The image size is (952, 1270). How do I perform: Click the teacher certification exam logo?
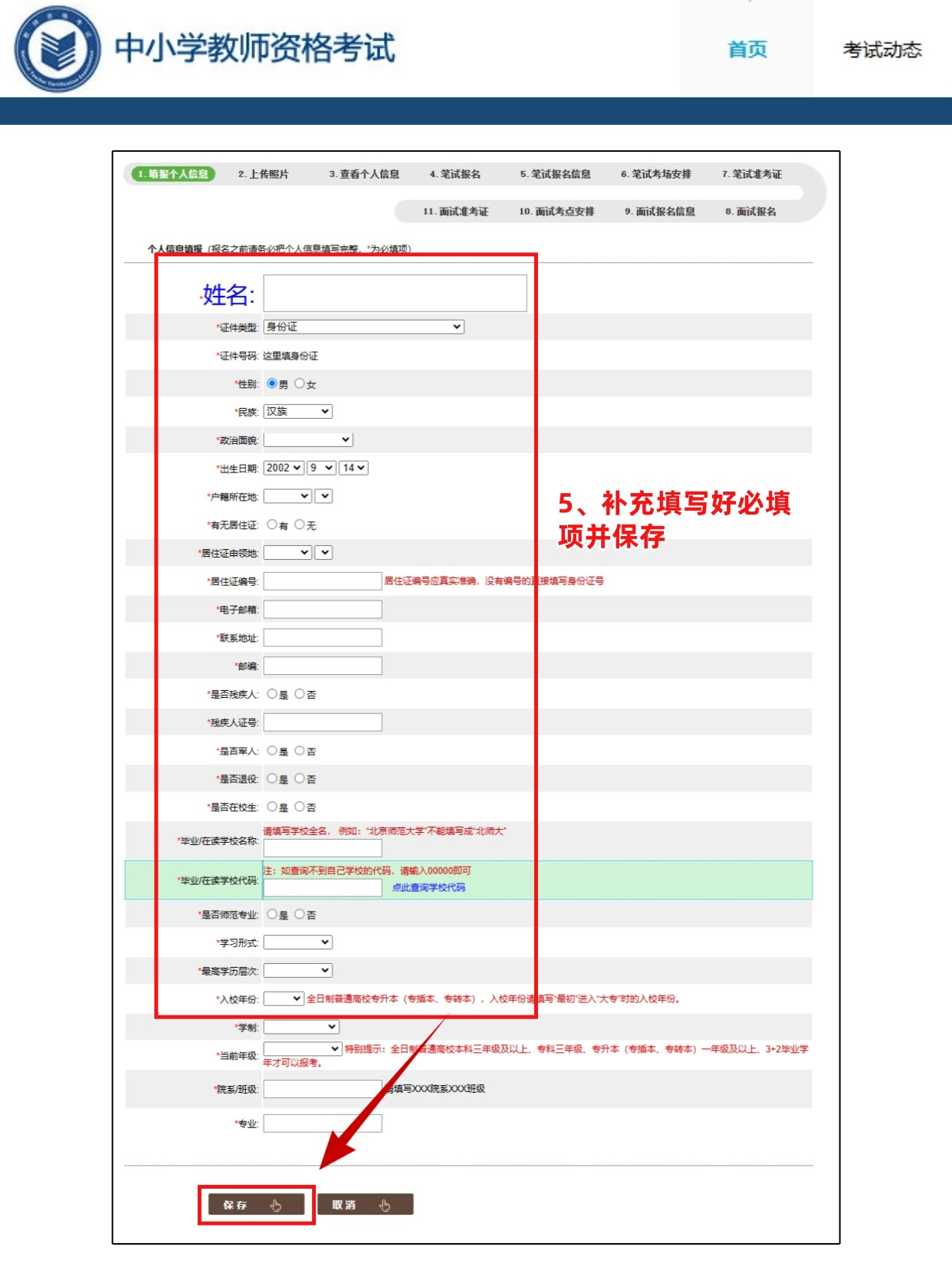tap(57, 49)
